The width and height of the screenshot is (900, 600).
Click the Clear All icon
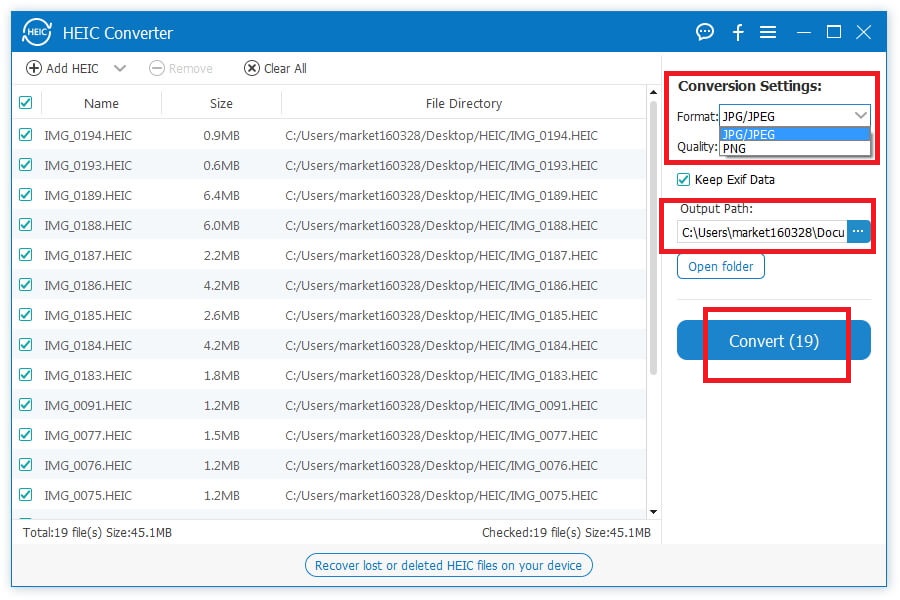252,68
